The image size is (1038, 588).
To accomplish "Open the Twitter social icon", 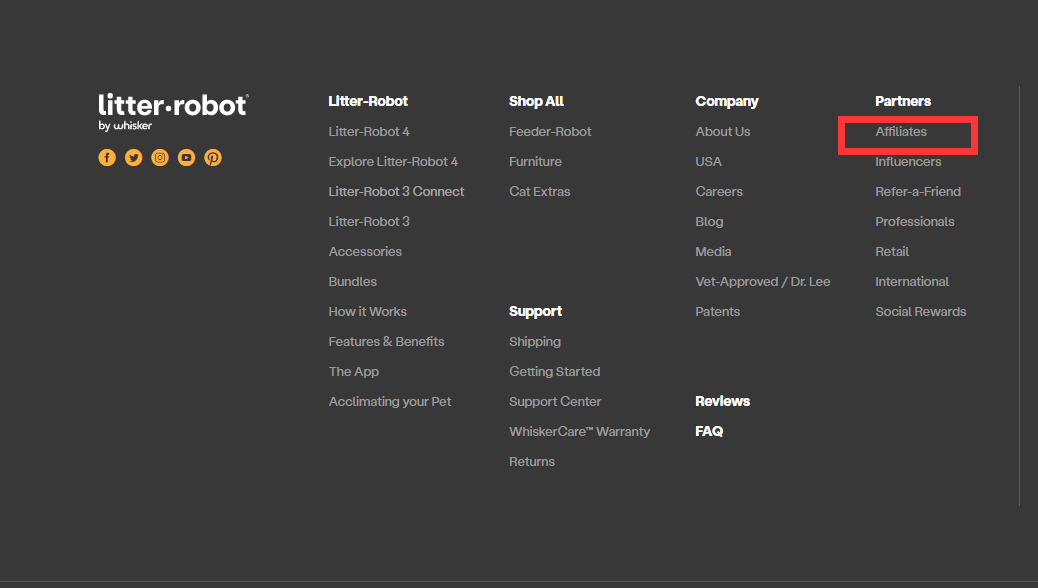I will pos(133,158).
